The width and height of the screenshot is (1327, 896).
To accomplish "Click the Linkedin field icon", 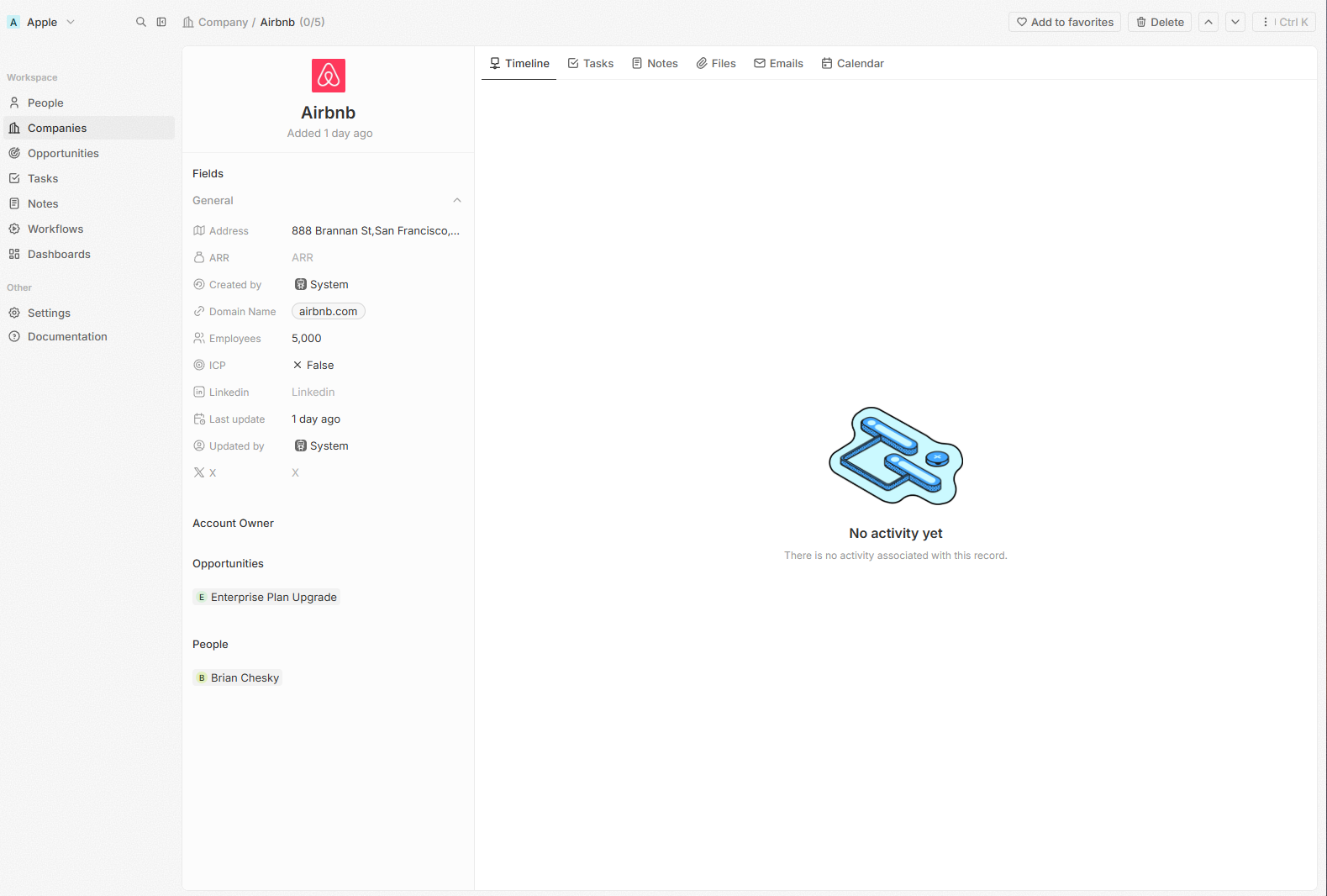I will [199, 392].
